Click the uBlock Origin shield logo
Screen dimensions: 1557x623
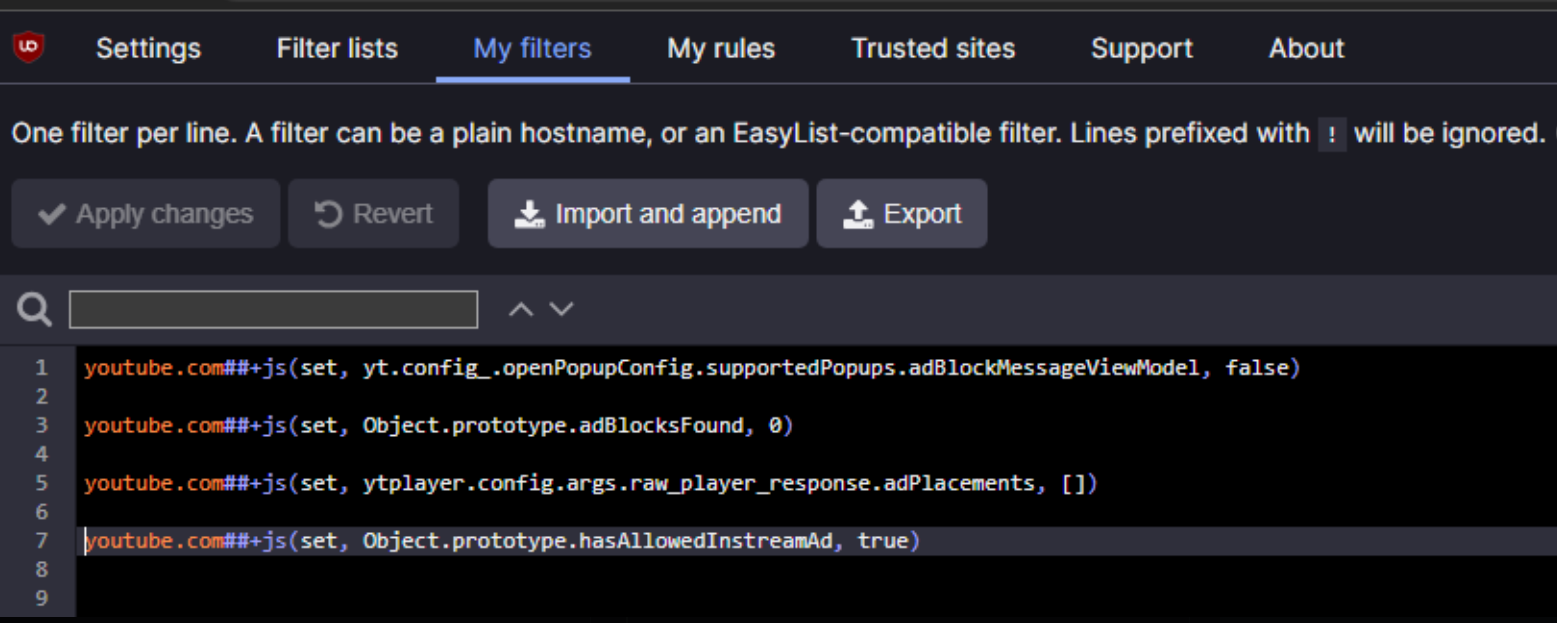click(29, 47)
